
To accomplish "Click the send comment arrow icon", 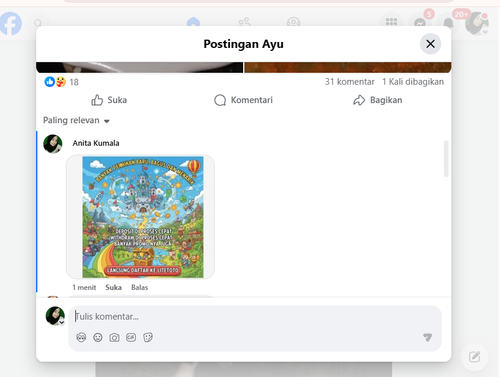I will click(x=427, y=337).
